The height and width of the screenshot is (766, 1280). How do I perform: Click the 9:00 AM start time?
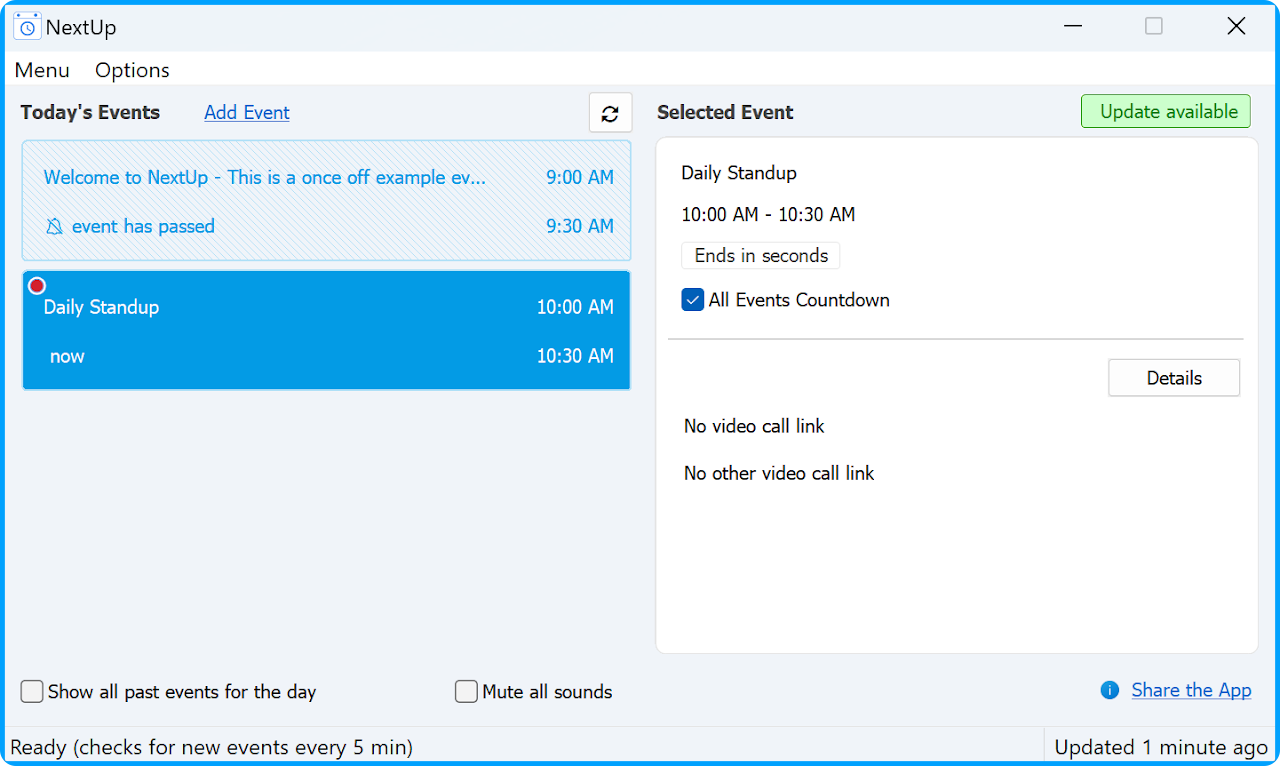(x=580, y=178)
